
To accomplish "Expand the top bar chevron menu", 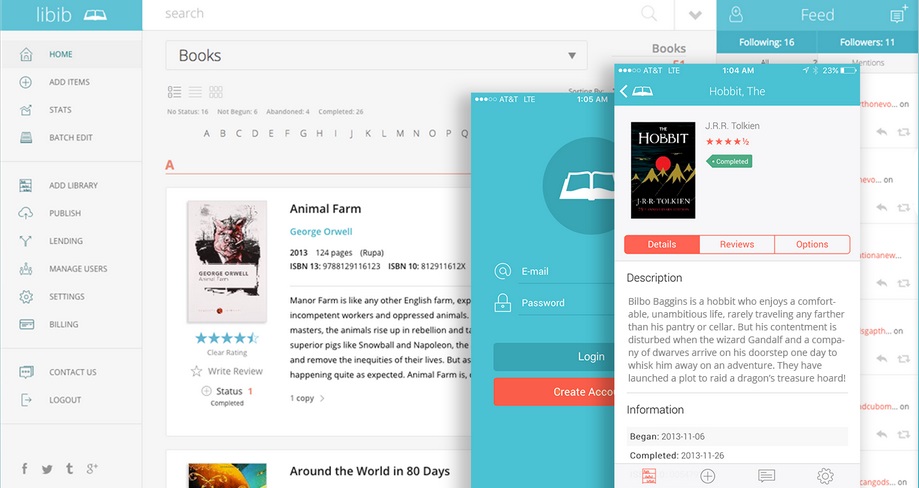I will click(x=695, y=14).
